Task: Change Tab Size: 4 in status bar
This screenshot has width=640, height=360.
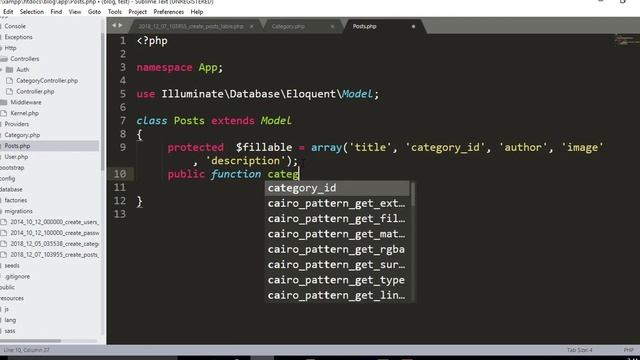Action: (x=579, y=350)
